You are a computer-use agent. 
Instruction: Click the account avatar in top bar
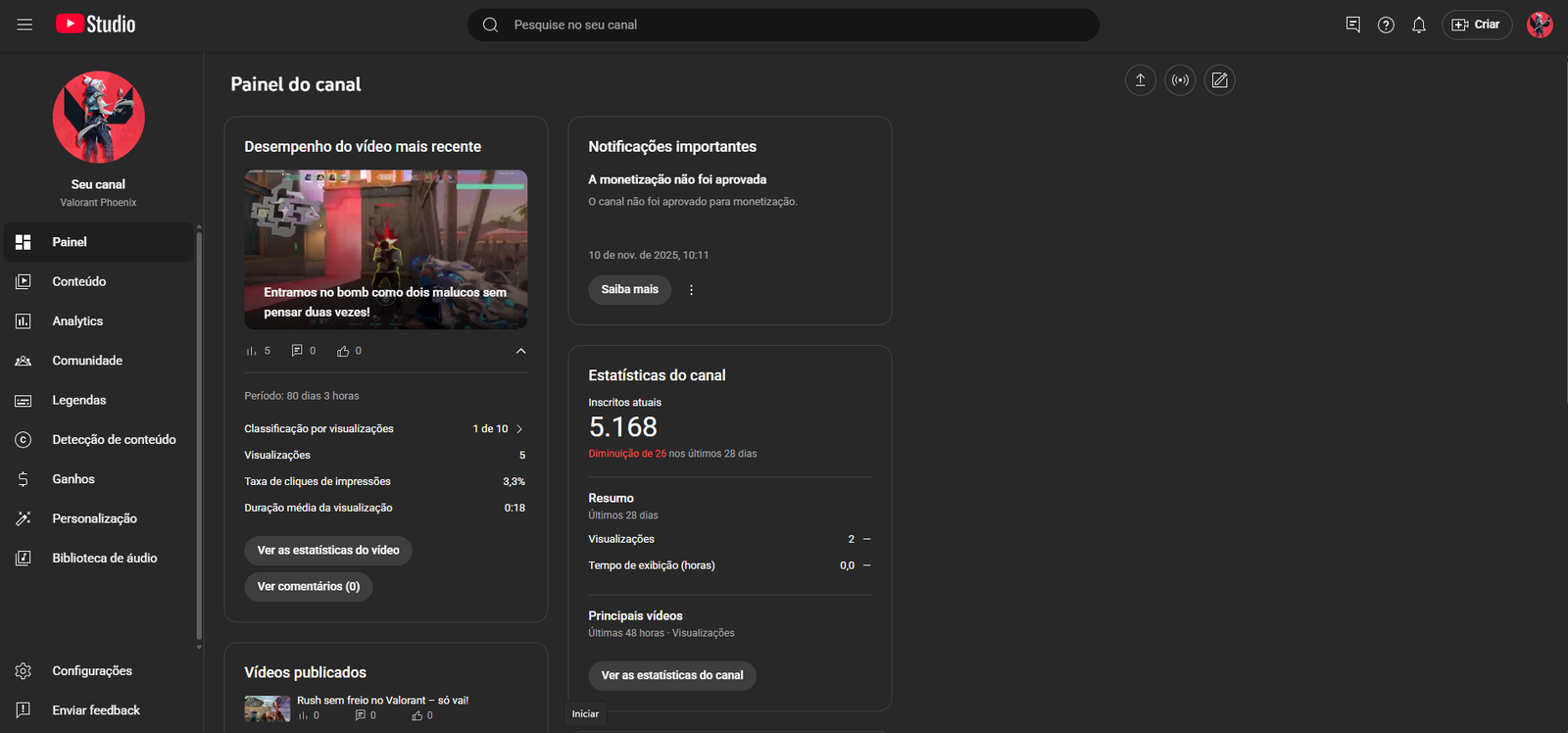(x=1539, y=25)
